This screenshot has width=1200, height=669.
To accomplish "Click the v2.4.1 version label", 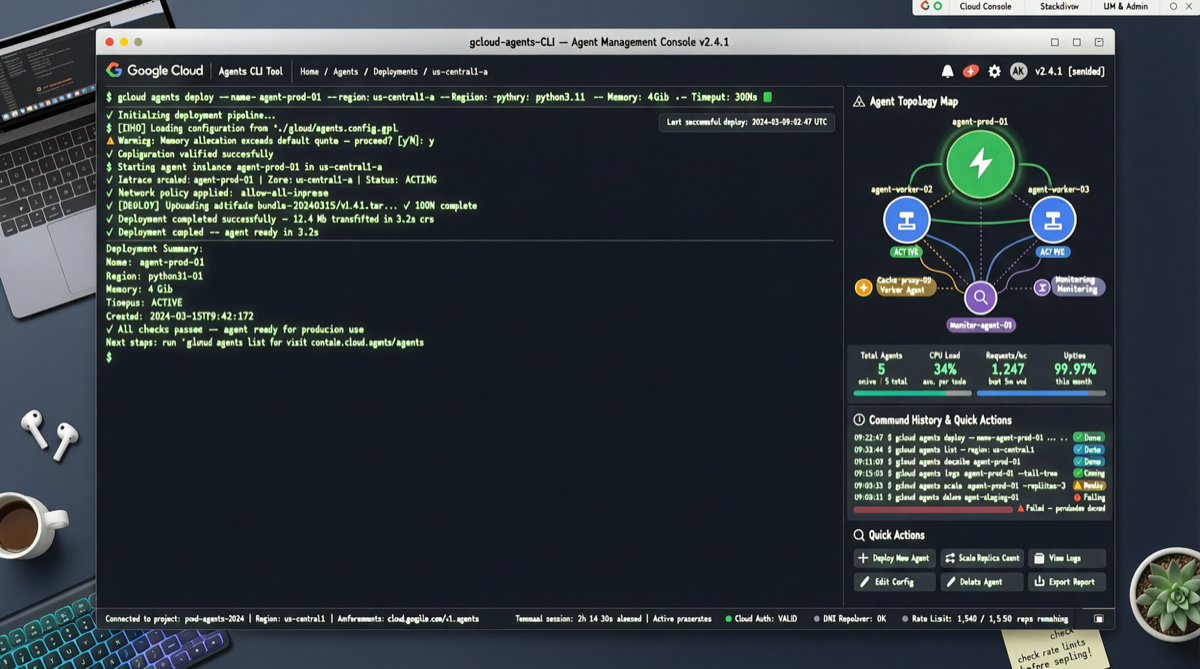I will [x=1047, y=72].
